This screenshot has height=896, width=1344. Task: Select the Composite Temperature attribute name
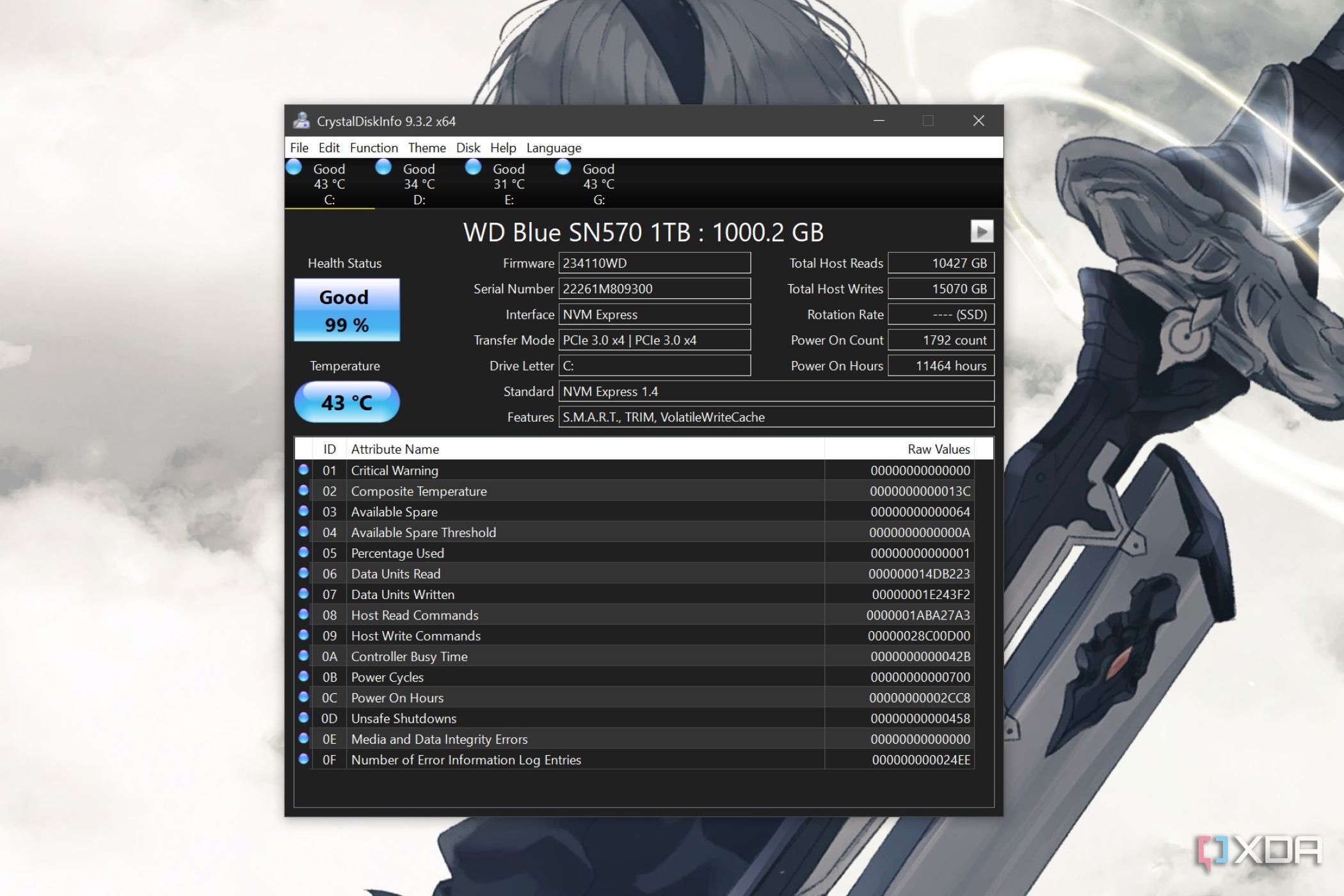click(419, 492)
